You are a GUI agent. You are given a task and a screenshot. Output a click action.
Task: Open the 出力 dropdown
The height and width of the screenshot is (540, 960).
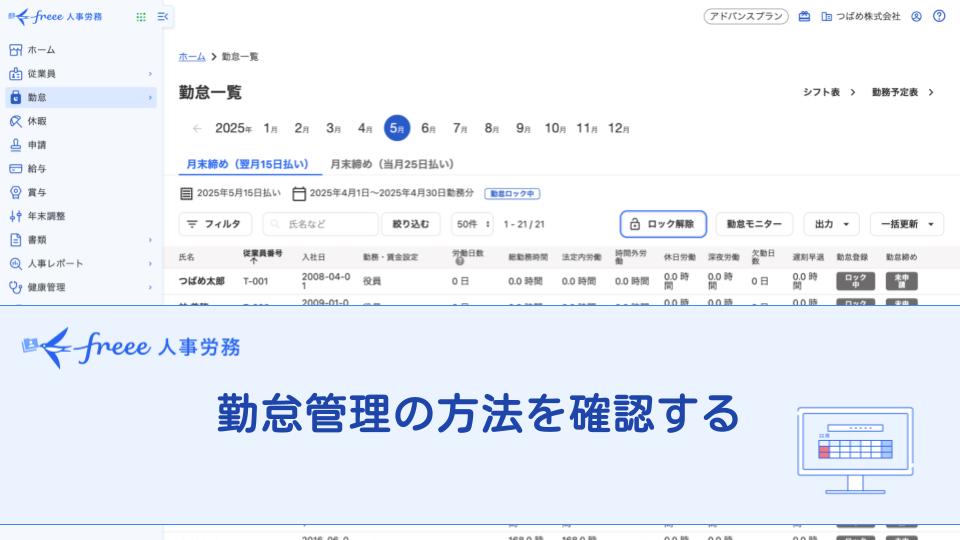point(831,224)
